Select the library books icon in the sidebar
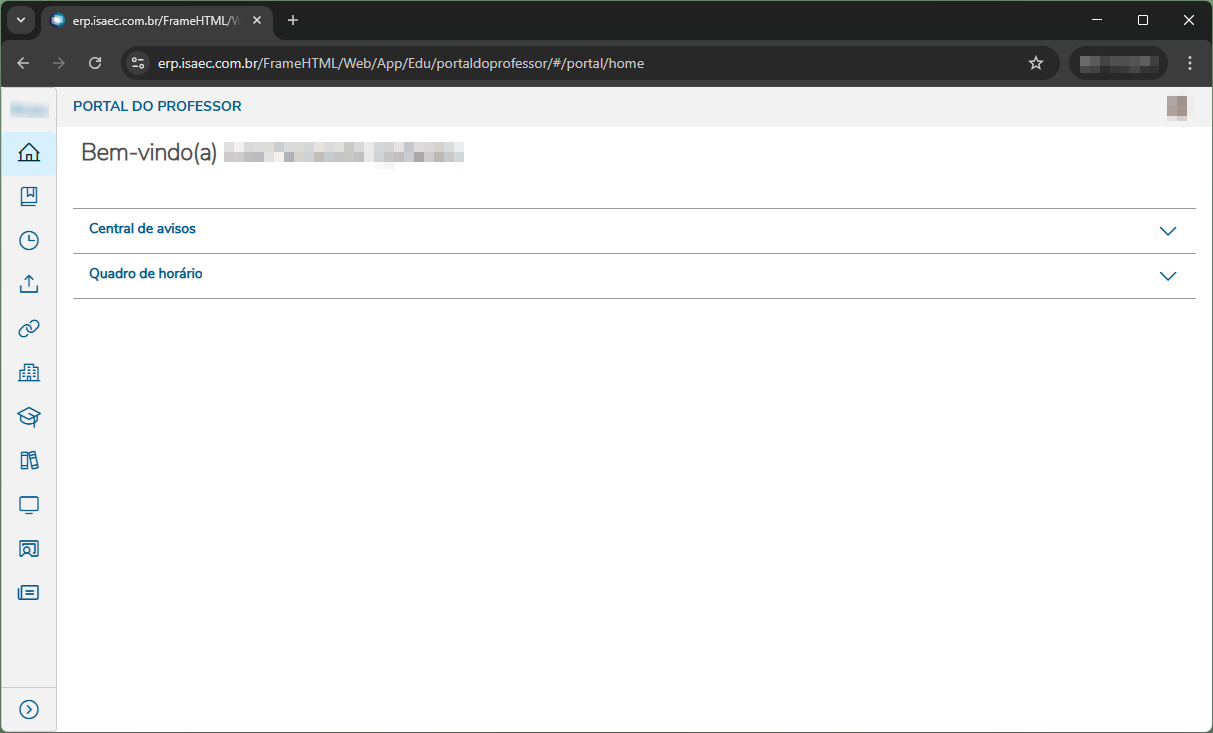This screenshot has width=1213, height=733. click(x=28, y=460)
